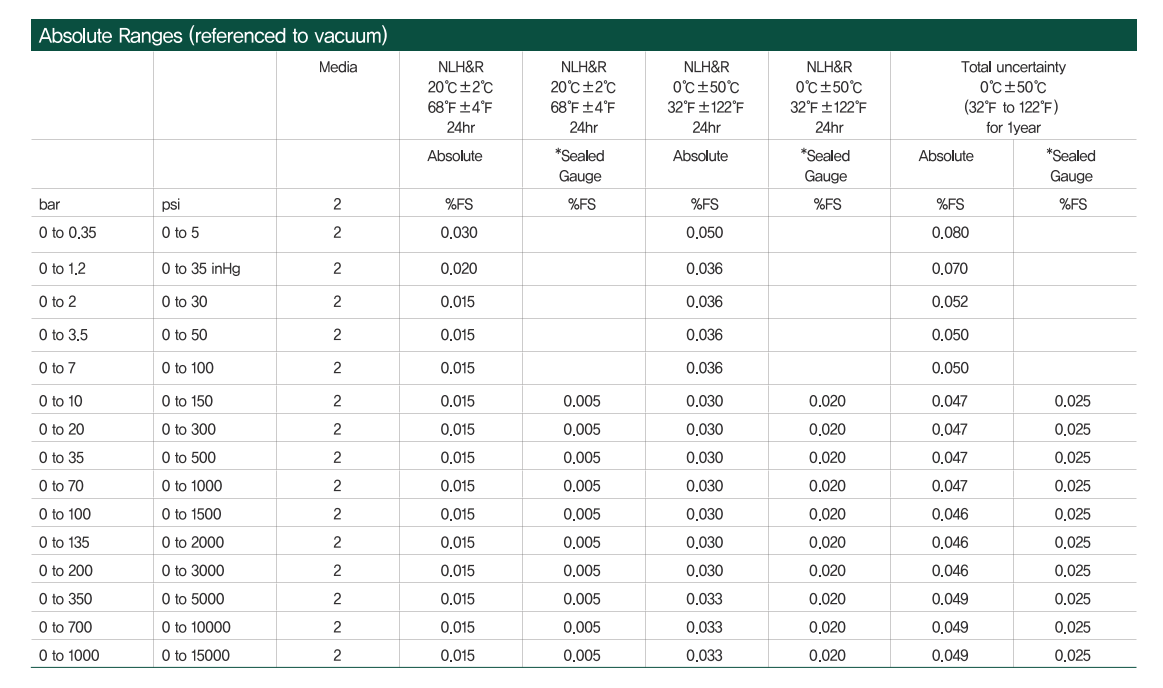
Task: Click the 0.052 total uncertainty value
Action: [x=950, y=302]
